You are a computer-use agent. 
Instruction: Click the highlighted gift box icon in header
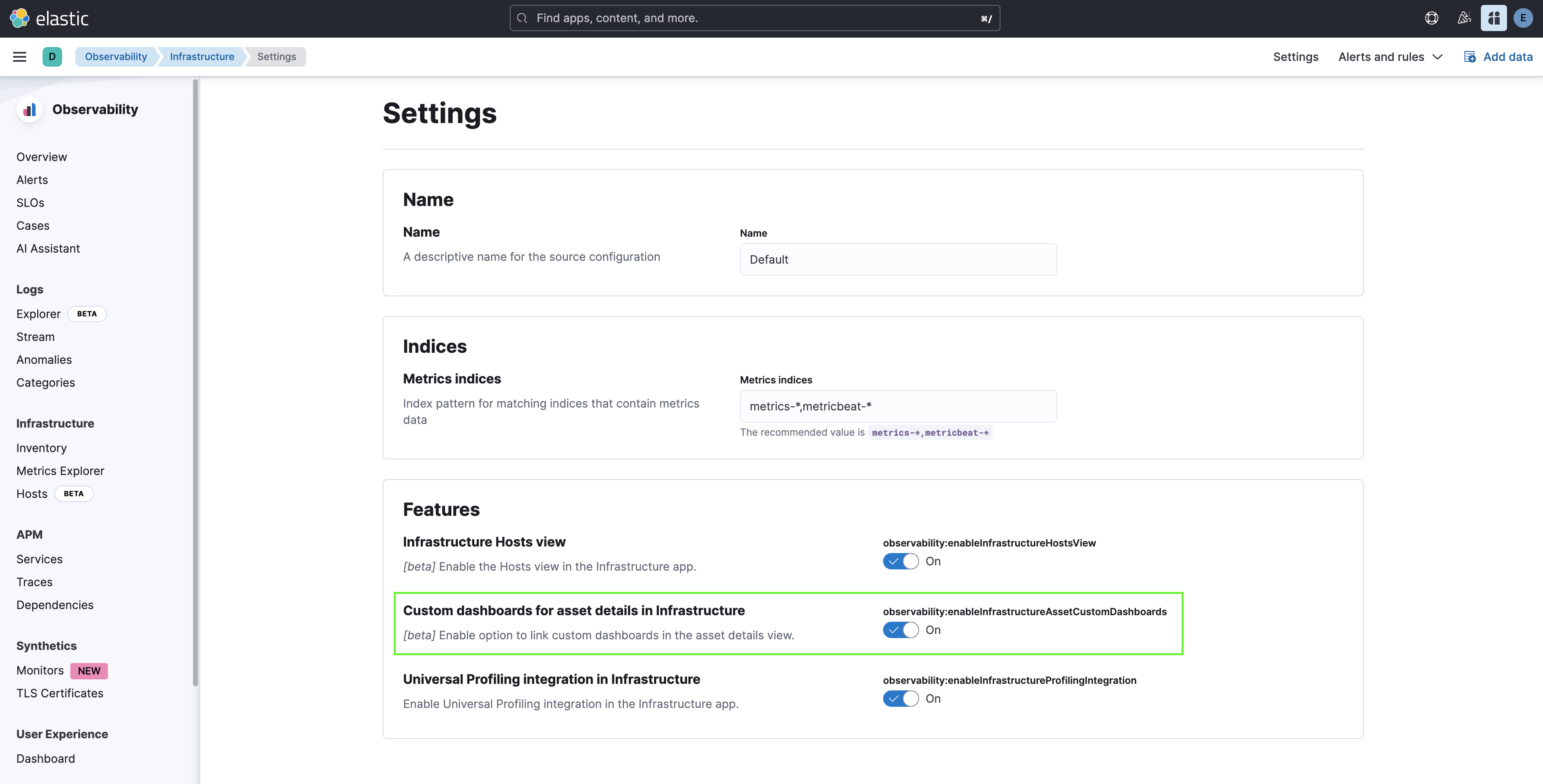point(1494,18)
